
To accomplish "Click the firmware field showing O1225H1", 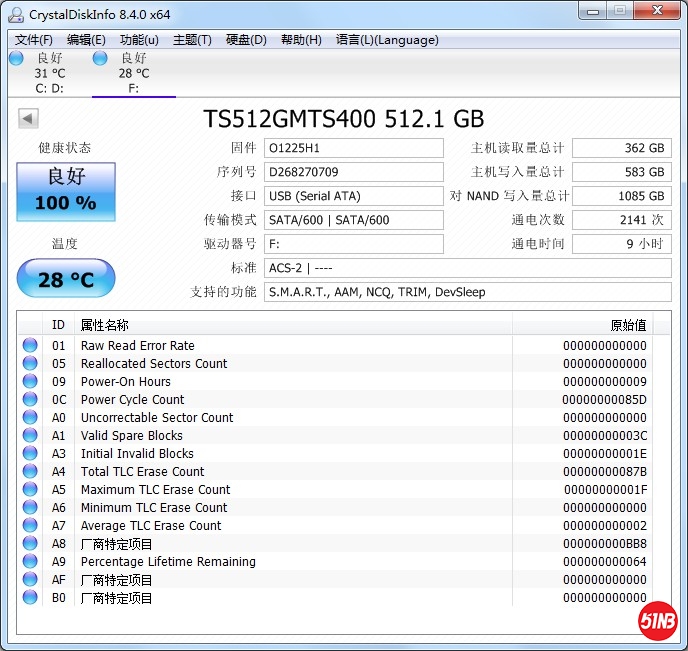I will [x=353, y=148].
